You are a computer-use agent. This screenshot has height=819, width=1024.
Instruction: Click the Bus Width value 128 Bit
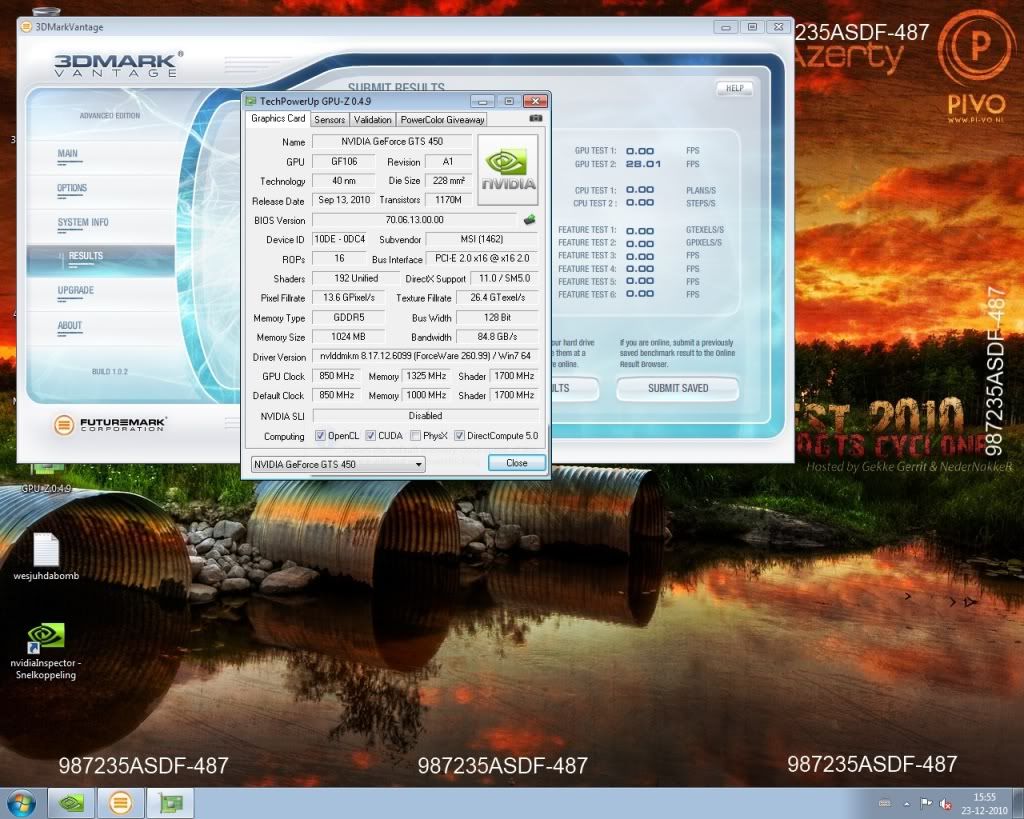click(x=497, y=317)
